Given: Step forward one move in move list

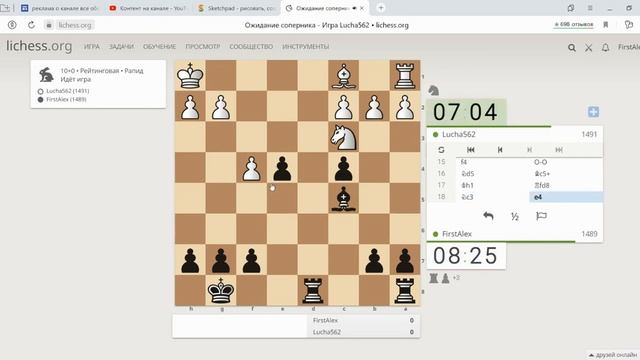Looking at the screenshot, I should click(529, 150).
